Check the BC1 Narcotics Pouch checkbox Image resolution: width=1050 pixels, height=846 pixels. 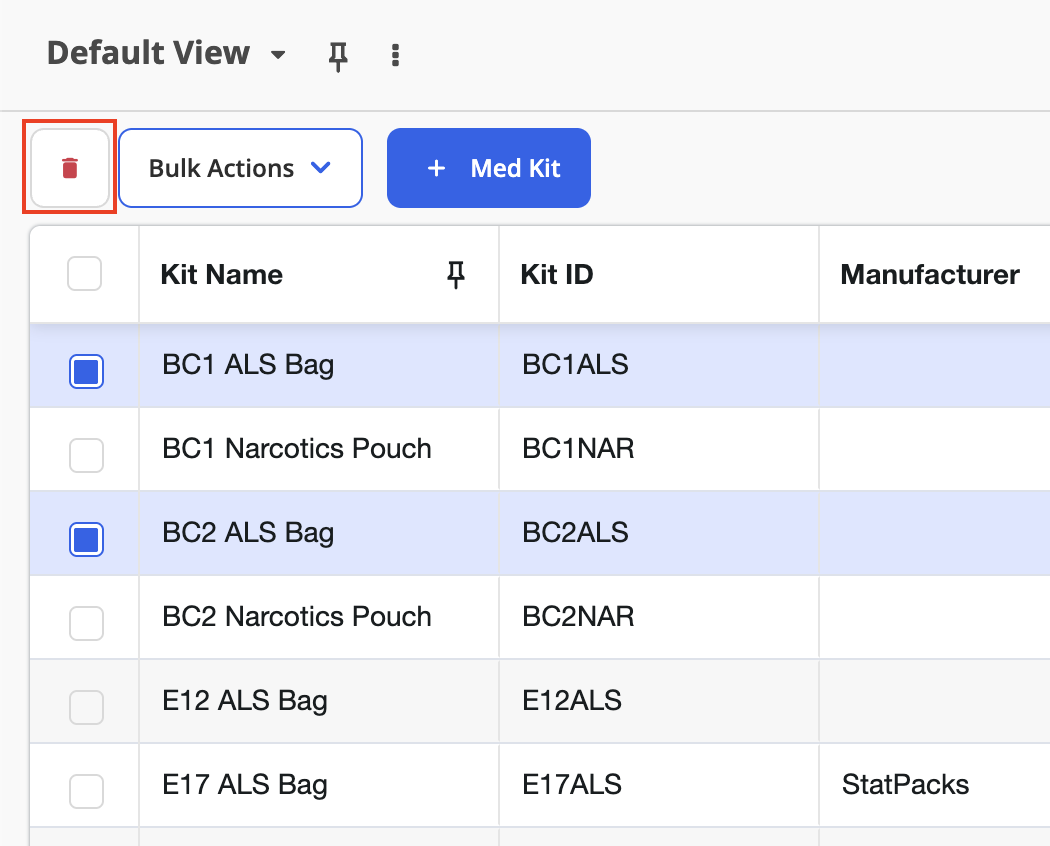86,455
